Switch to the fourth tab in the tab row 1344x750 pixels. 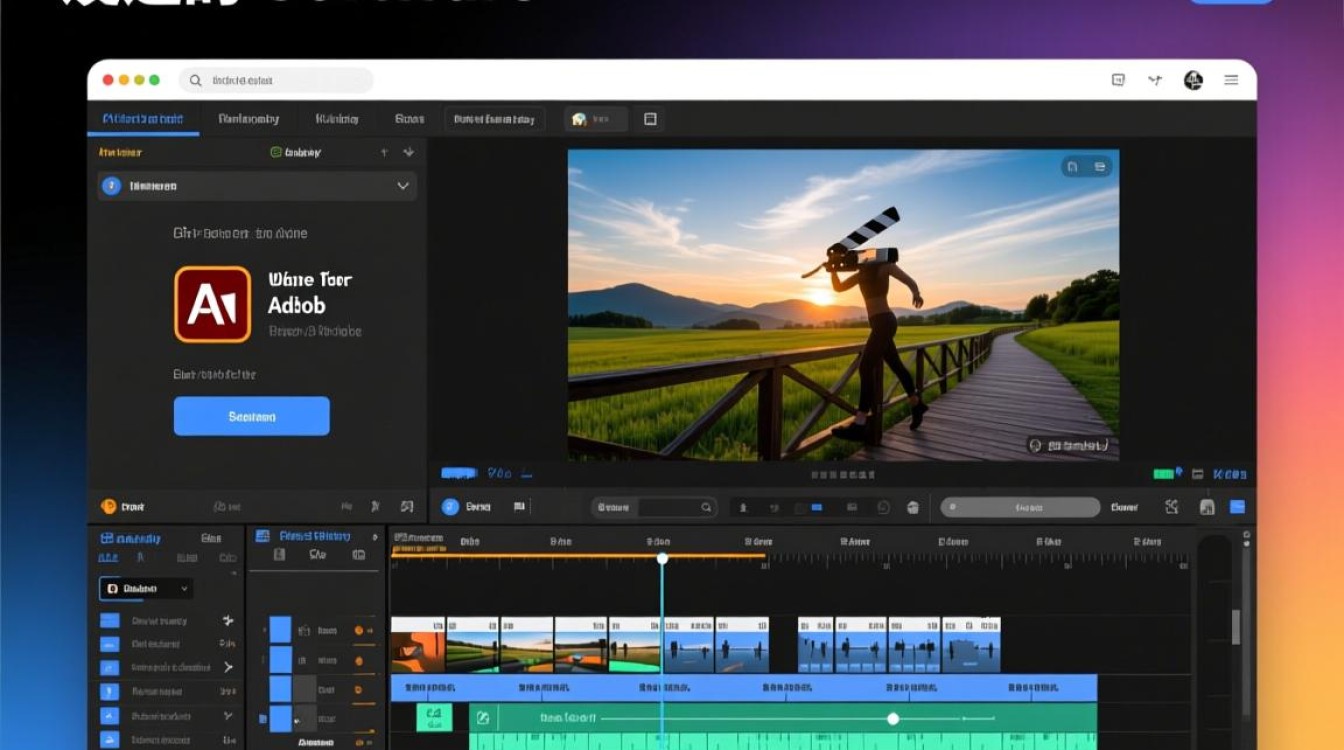409,119
